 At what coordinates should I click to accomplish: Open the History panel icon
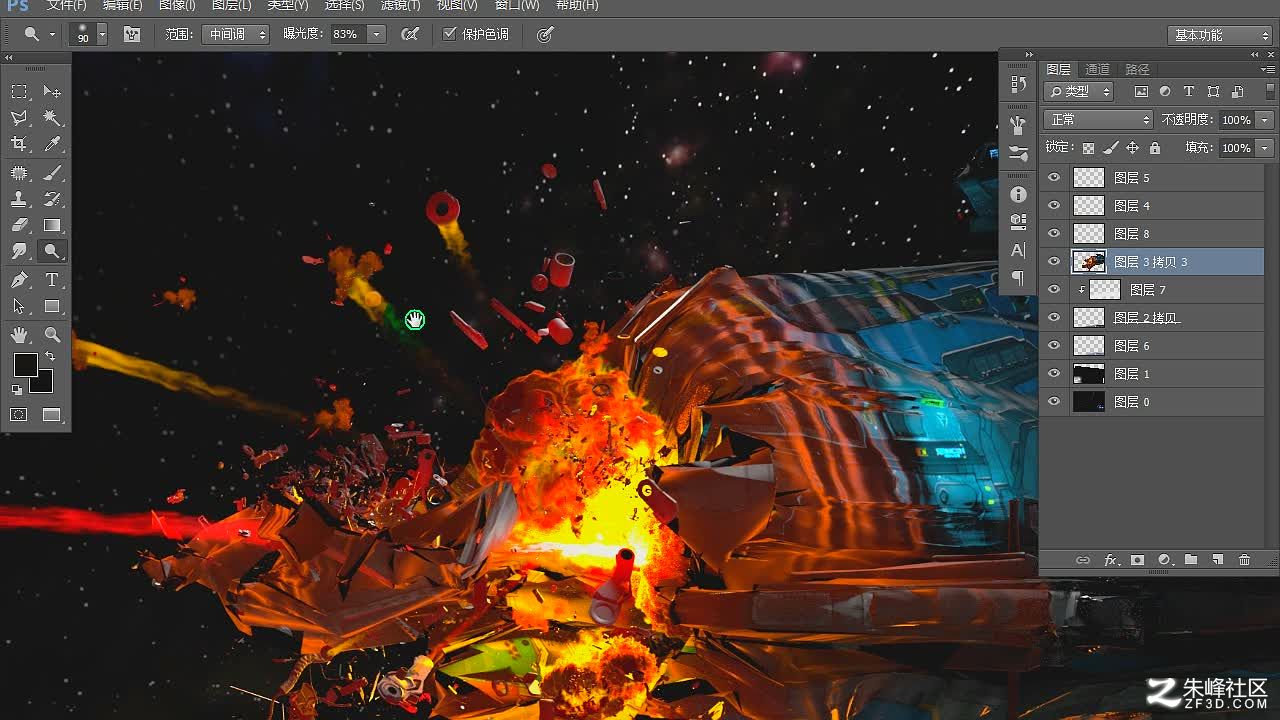coord(1018,85)
